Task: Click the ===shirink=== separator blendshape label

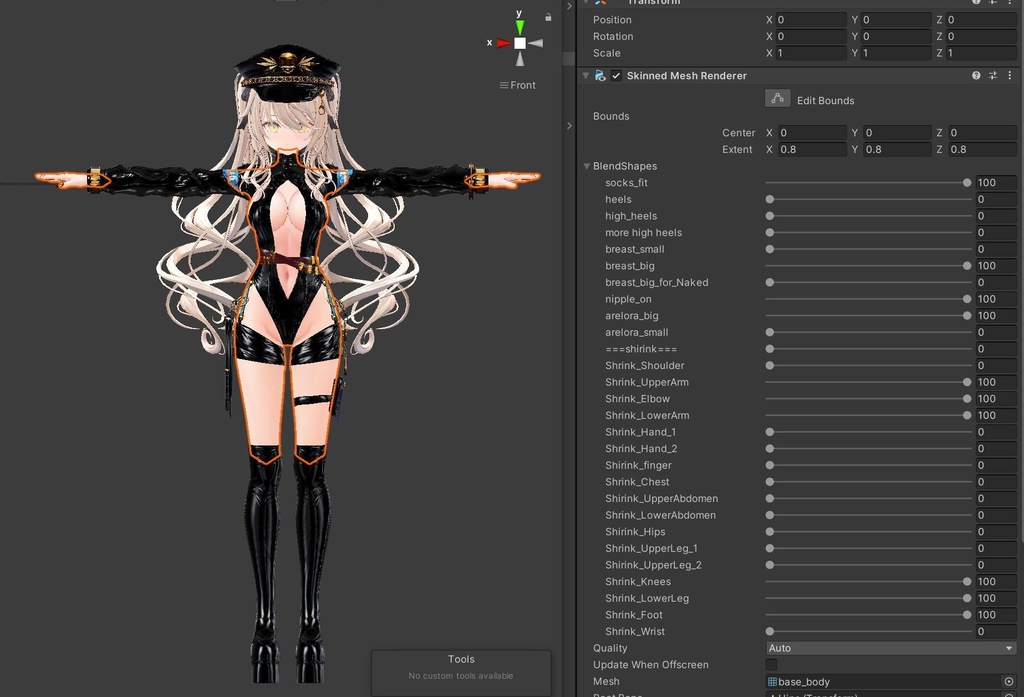Action: (641, 349)
